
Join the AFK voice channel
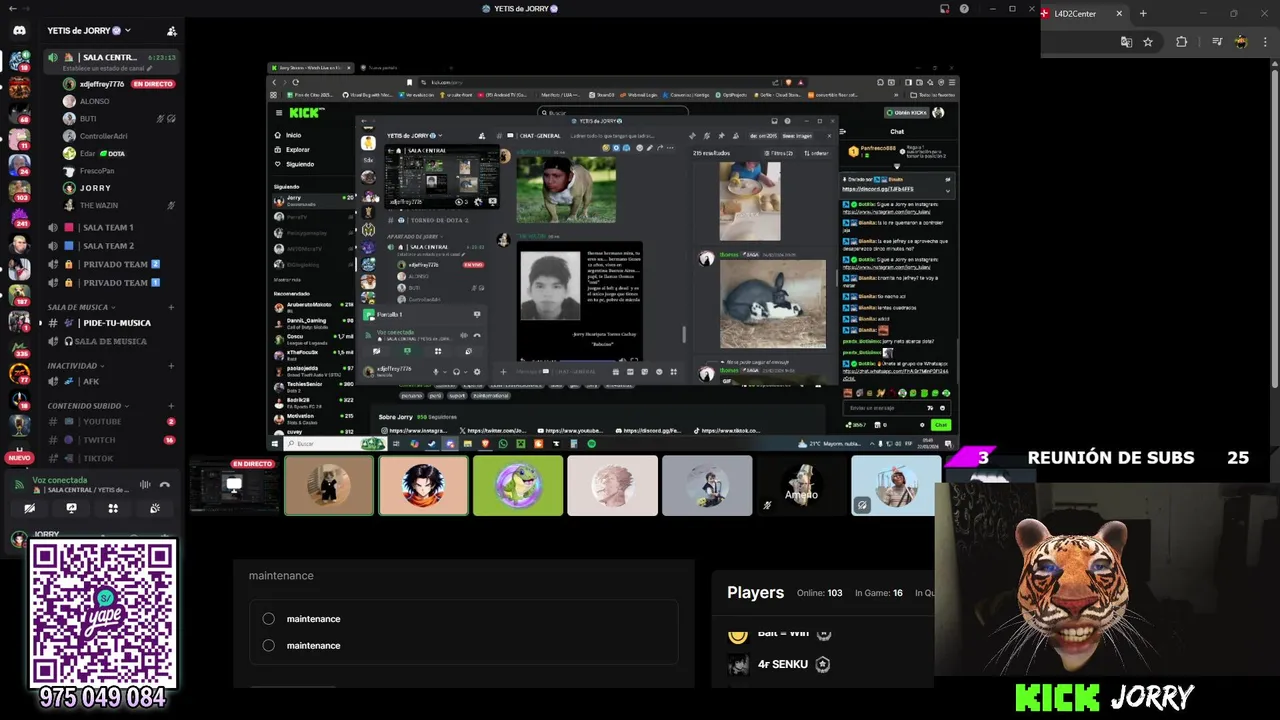point(112,382)
